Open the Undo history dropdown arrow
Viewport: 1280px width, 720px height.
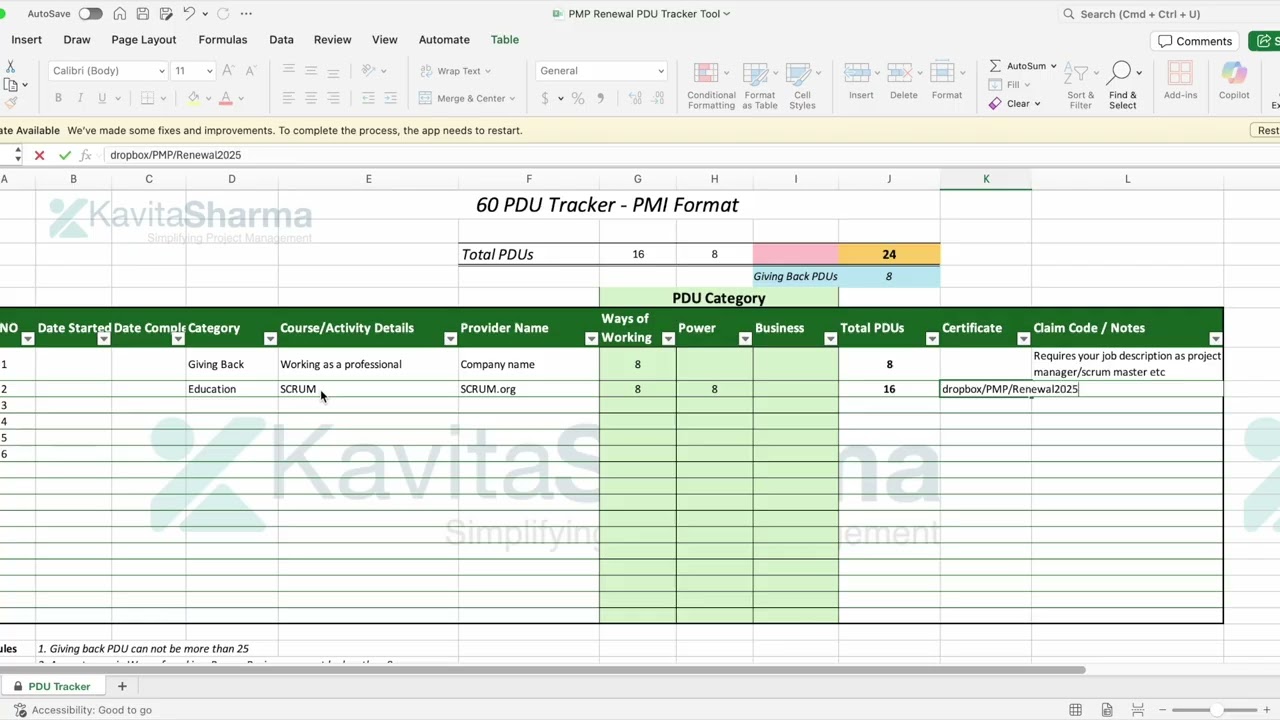(205, 14)
